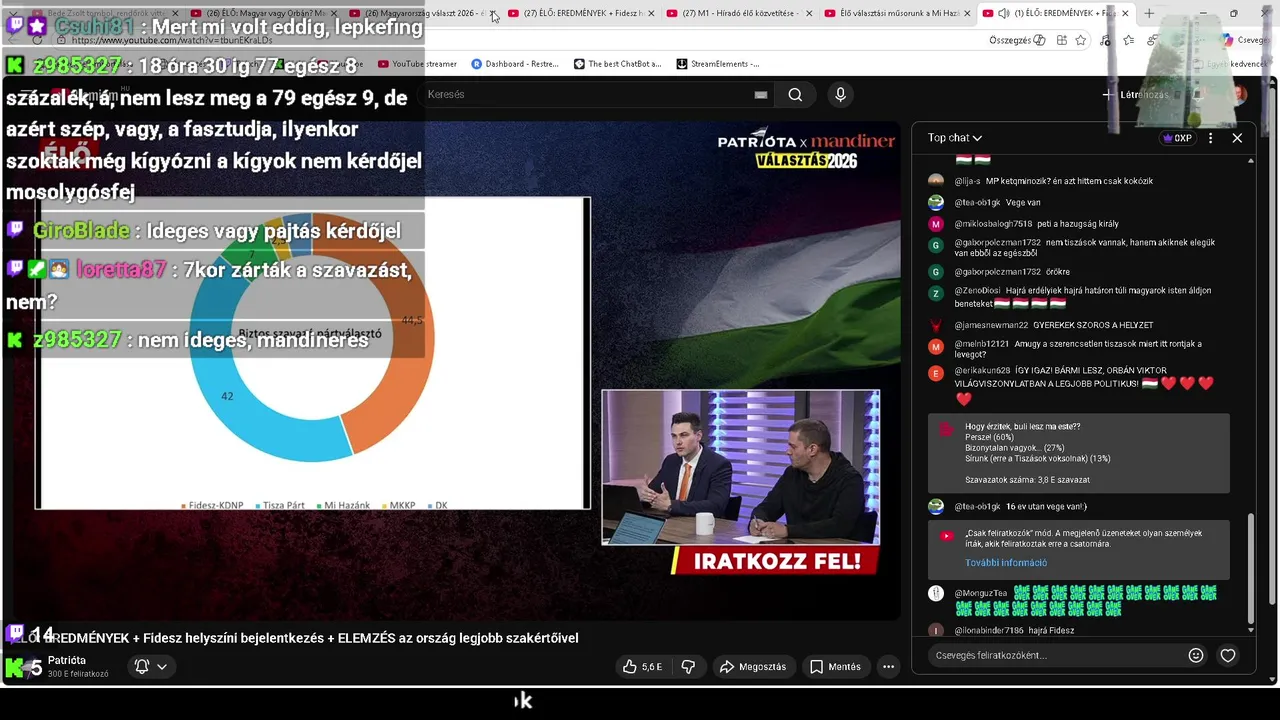
Task: Close the live chat panel with X
Action: click(1237, 138)
